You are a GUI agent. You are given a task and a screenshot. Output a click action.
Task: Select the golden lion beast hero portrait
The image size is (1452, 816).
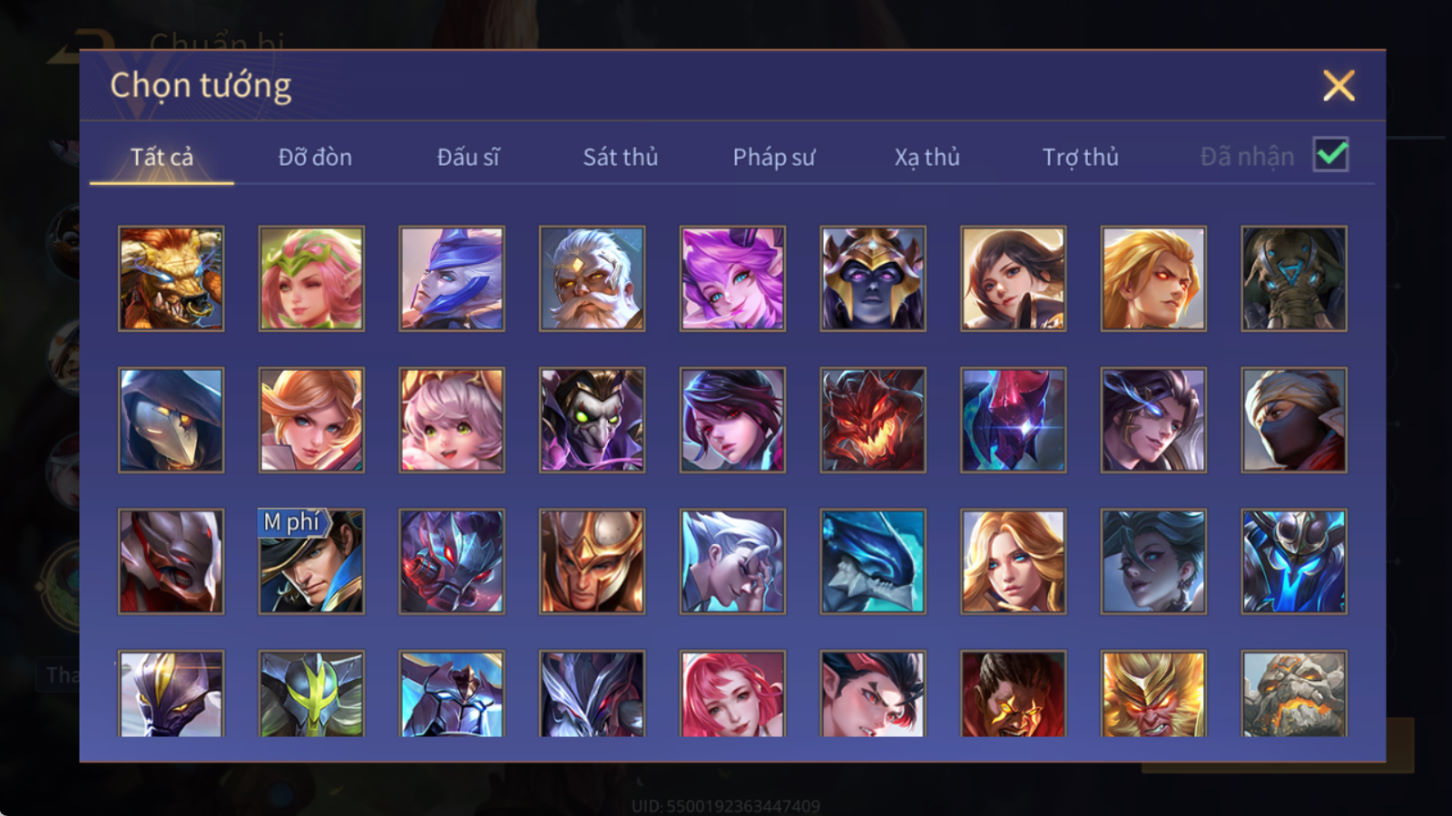pyautogui.click(x=171, y=278)
